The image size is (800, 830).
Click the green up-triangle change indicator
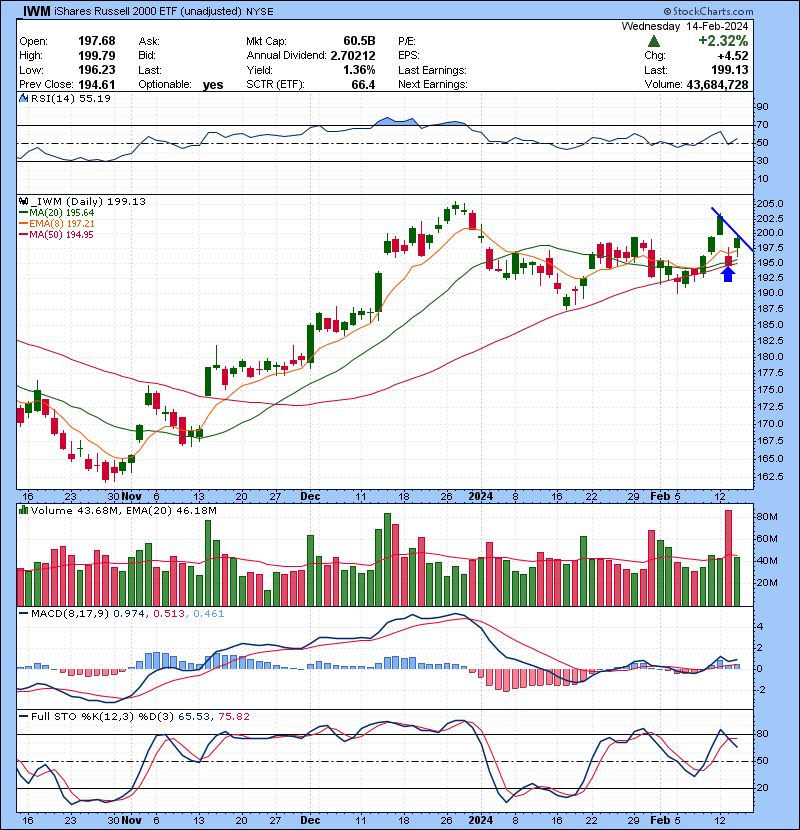pos(654,41)
